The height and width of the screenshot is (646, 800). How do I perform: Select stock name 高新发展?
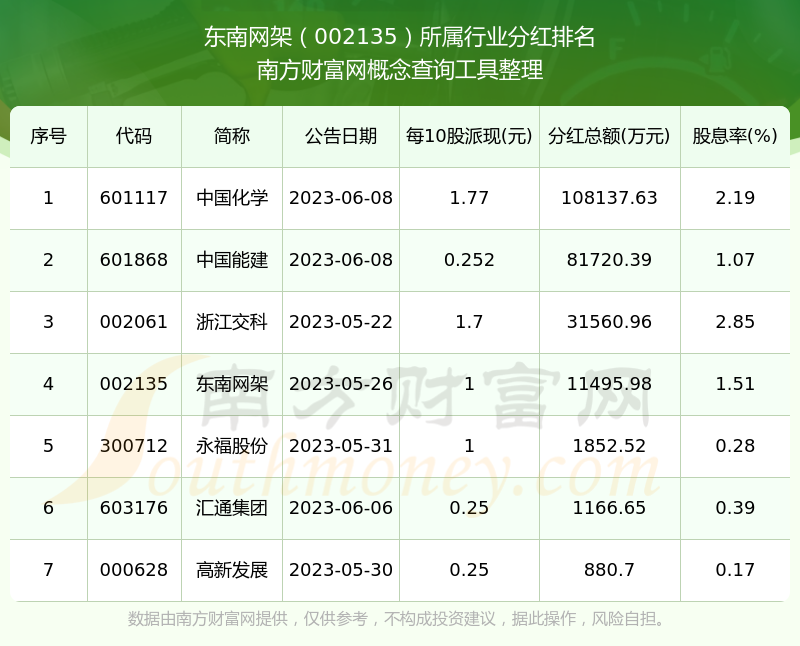click(232, 570)
